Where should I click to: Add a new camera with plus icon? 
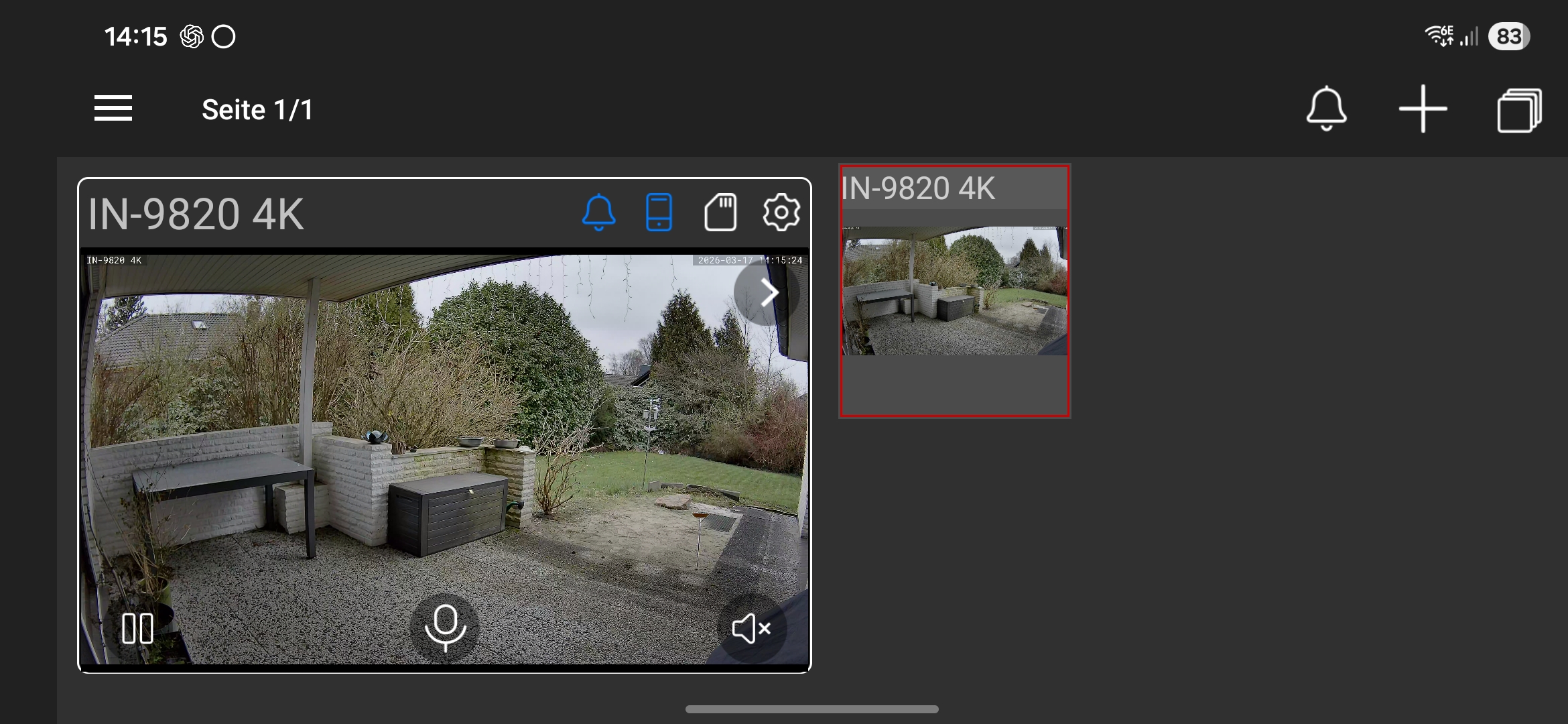point(1423,109)
